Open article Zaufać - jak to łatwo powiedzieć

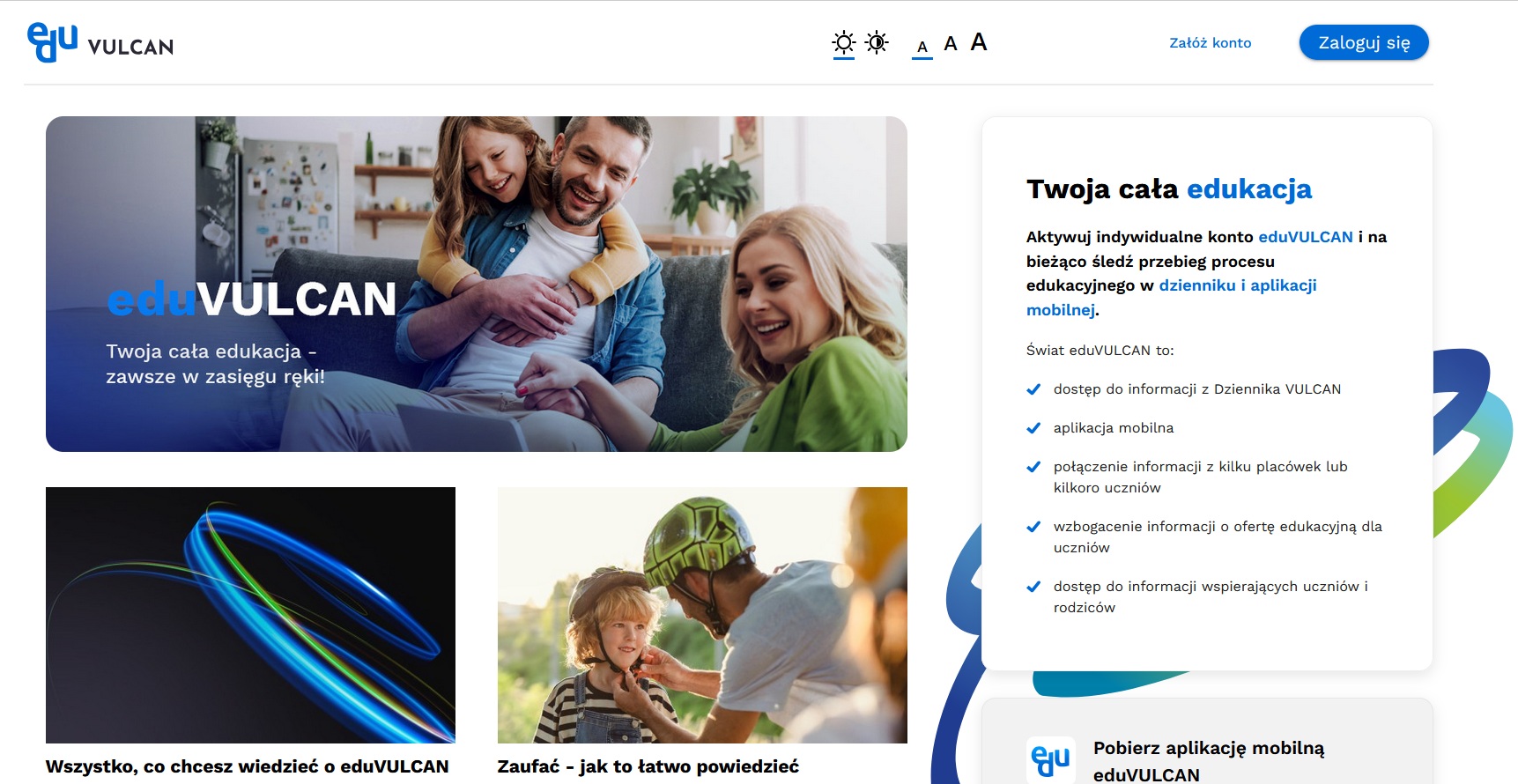point(648,766)
